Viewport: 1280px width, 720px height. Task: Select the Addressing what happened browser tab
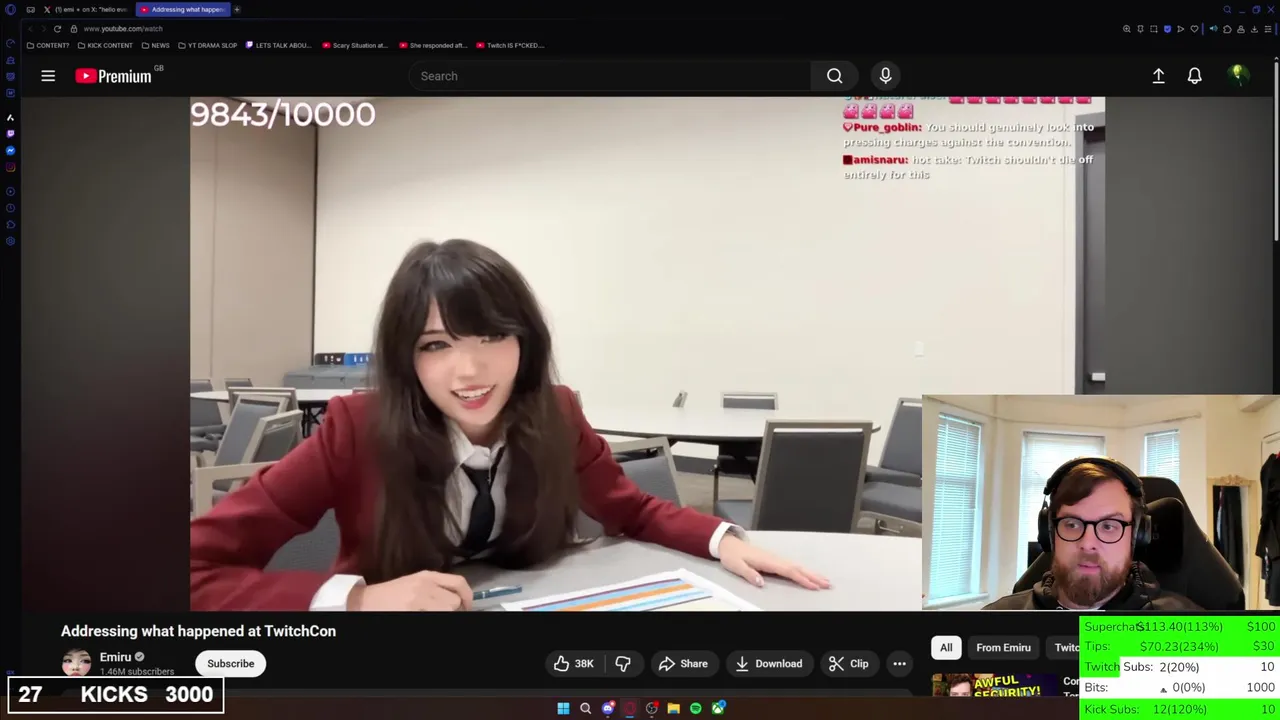click(x=183, y=9)
